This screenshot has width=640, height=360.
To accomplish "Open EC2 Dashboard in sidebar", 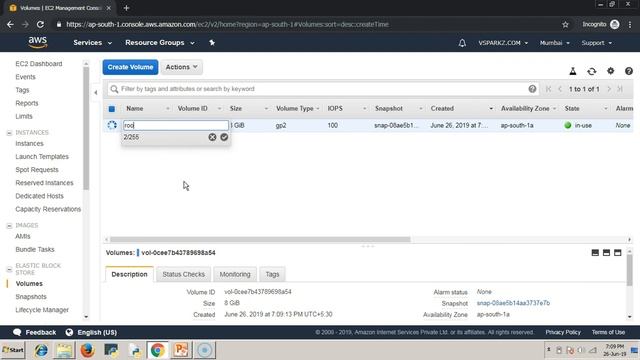I will 39,64.
